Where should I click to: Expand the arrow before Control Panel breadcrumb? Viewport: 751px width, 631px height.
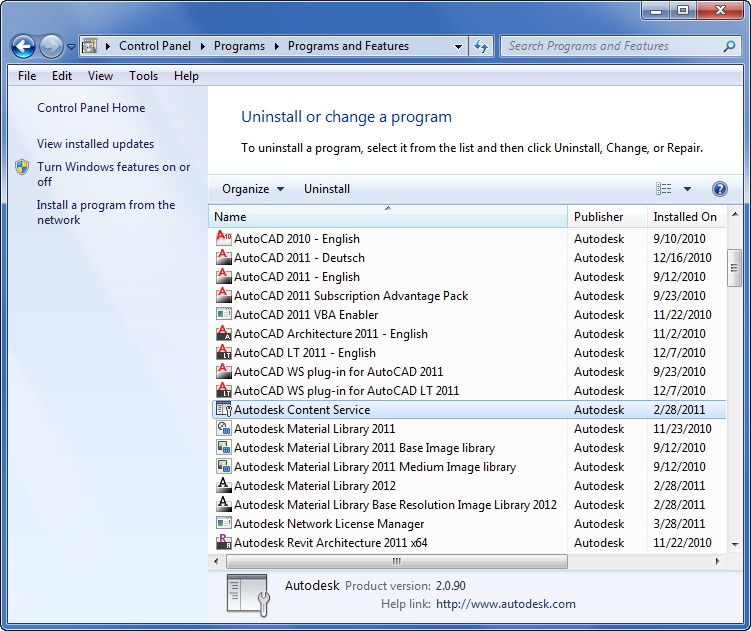[x=107, y=46]
